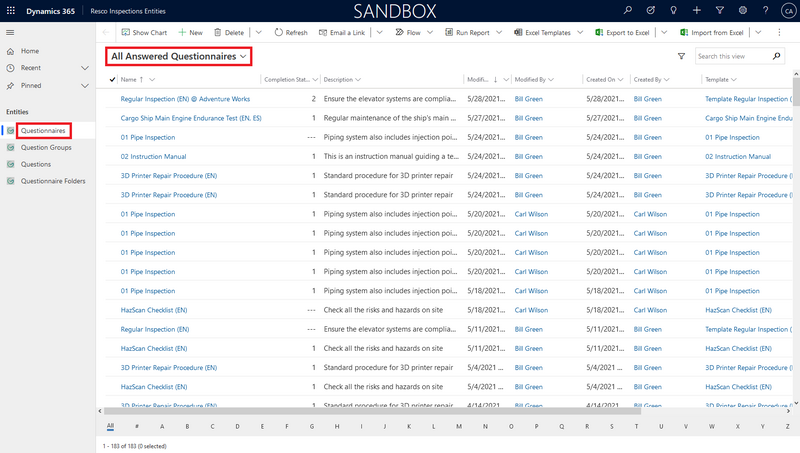Toggle the select all rows checkmark

(112, 79)
